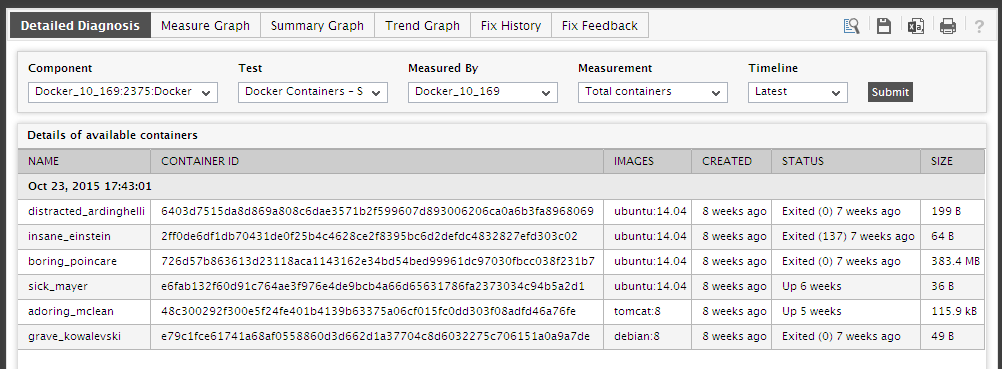Select the Trend Graph tab

422,26
